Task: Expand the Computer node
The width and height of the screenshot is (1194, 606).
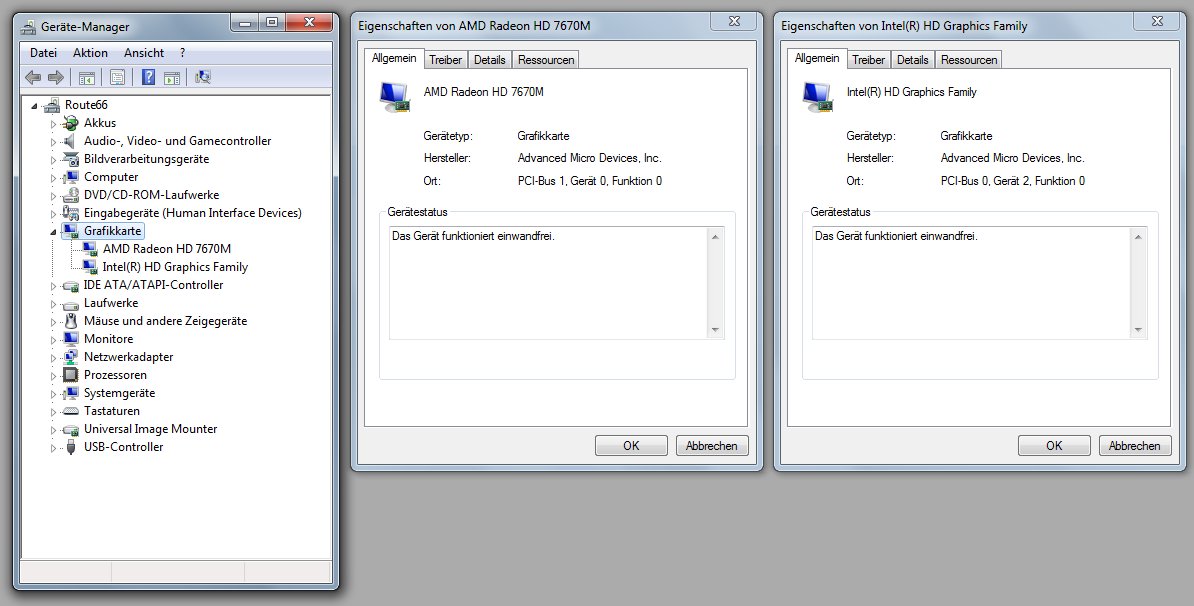Action: (53, 177)
